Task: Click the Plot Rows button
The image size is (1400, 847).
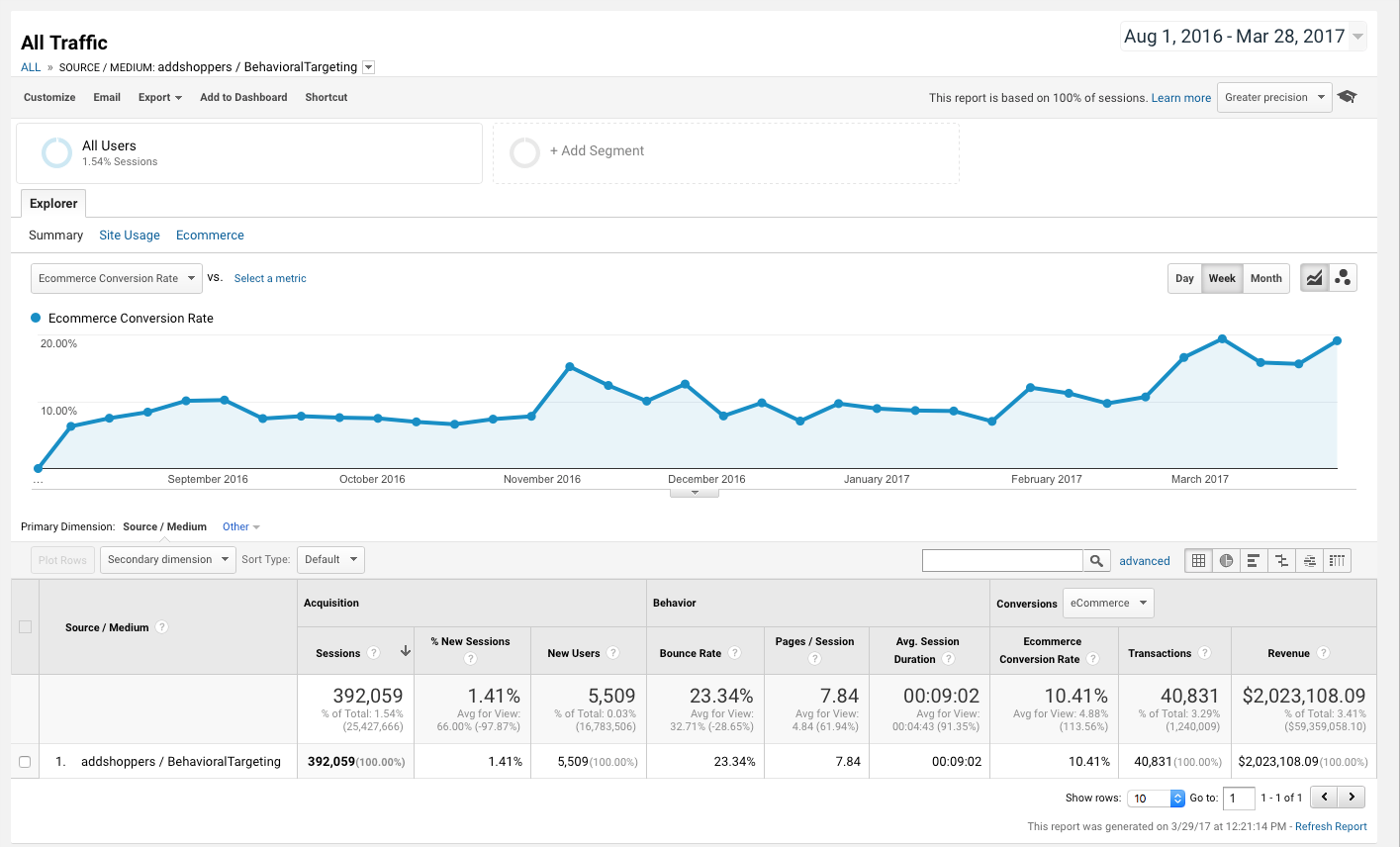Action: (62, 560)
